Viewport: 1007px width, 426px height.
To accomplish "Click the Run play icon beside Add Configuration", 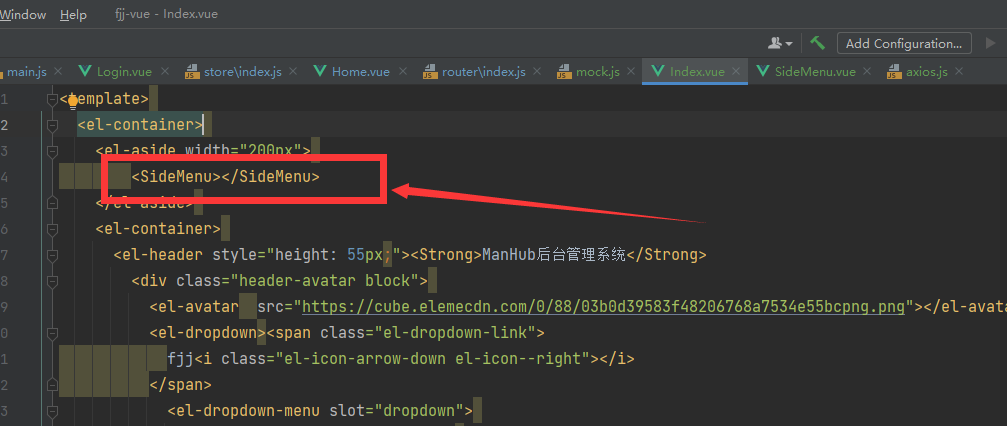I will click(x=991, y=43).
